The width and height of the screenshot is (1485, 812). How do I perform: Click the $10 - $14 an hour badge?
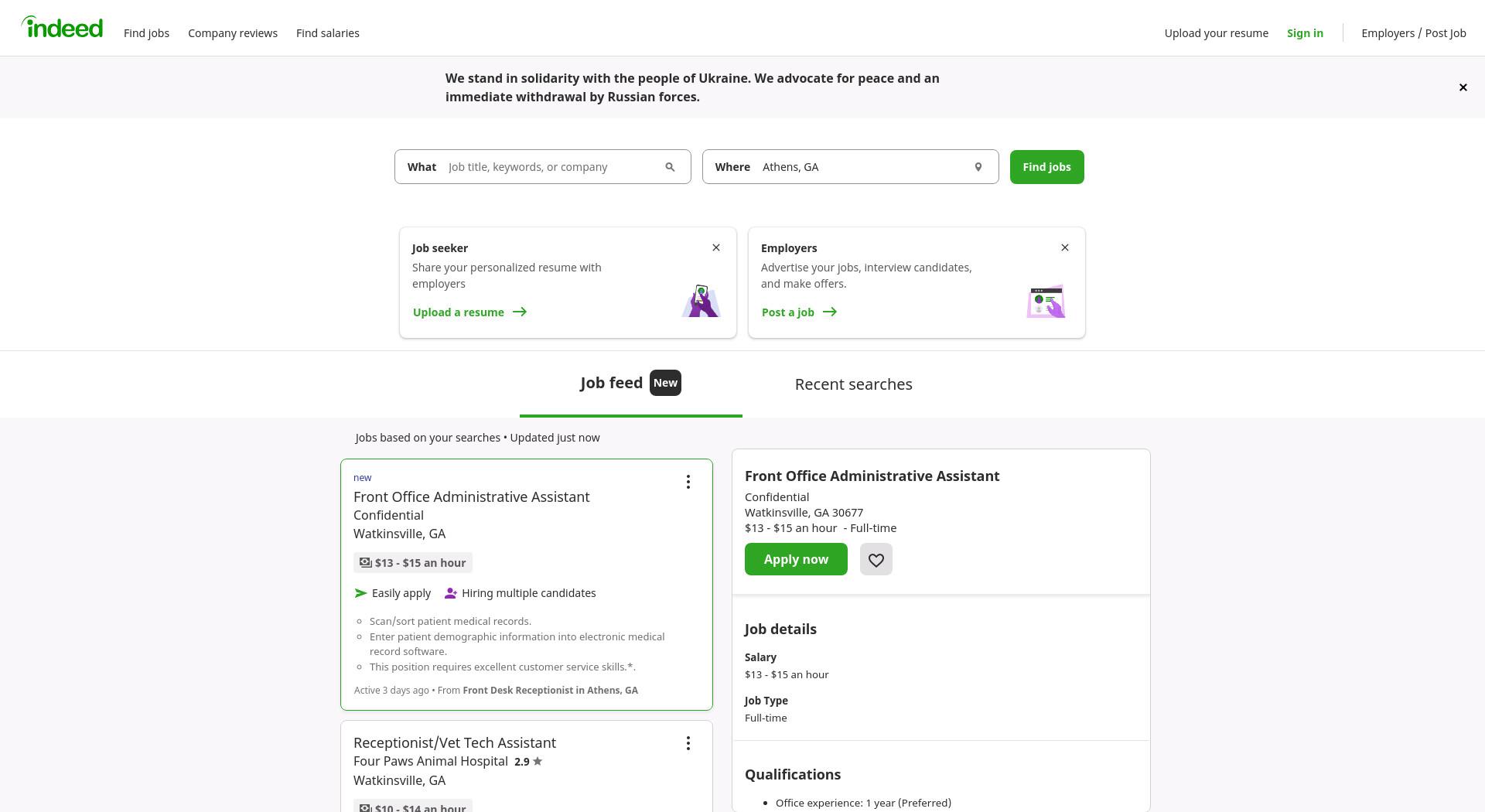pyautogui.click(x=413, y=806)
